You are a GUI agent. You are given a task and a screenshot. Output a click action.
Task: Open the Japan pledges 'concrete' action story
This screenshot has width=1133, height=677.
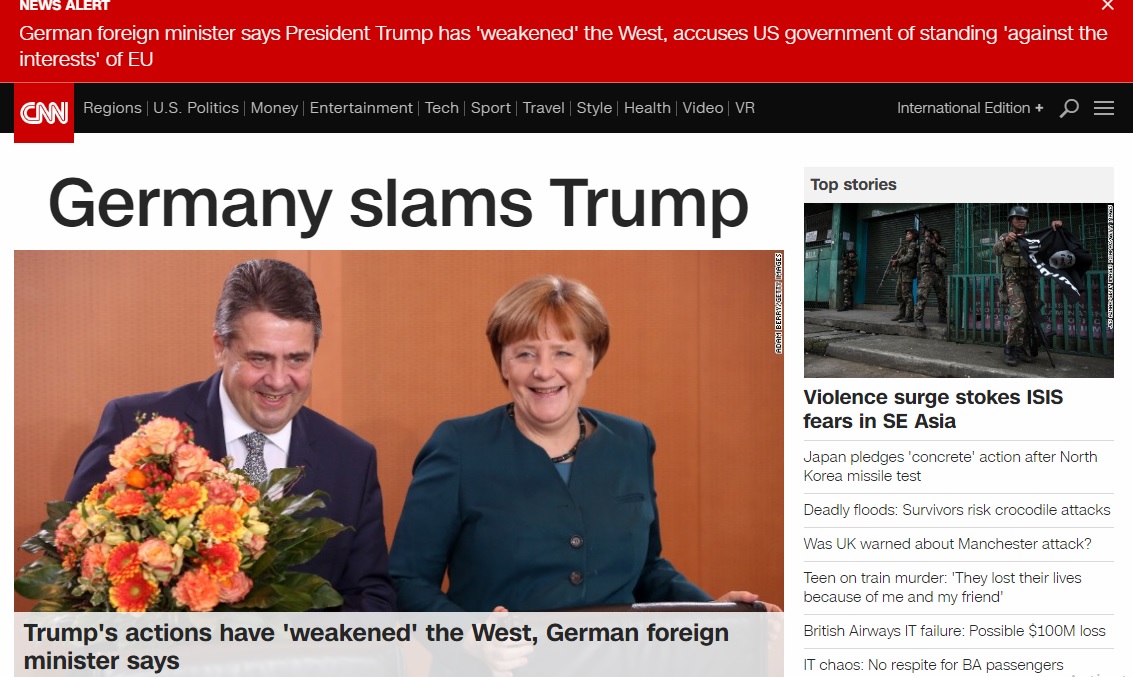pyautogui.click(x=950, y=466)
